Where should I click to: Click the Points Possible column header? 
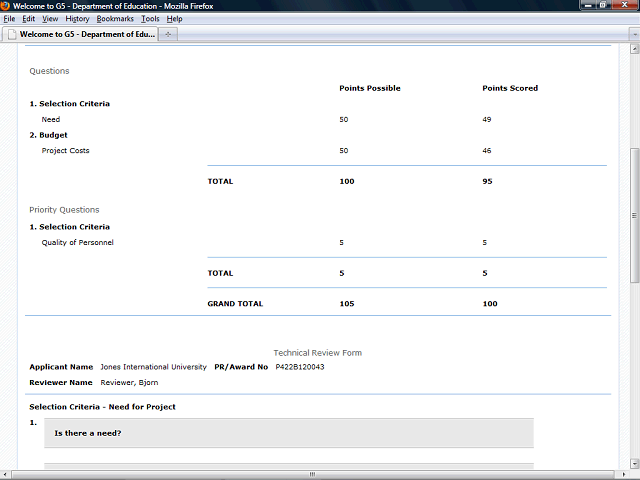pyautogui.click(x=370, y=88)
